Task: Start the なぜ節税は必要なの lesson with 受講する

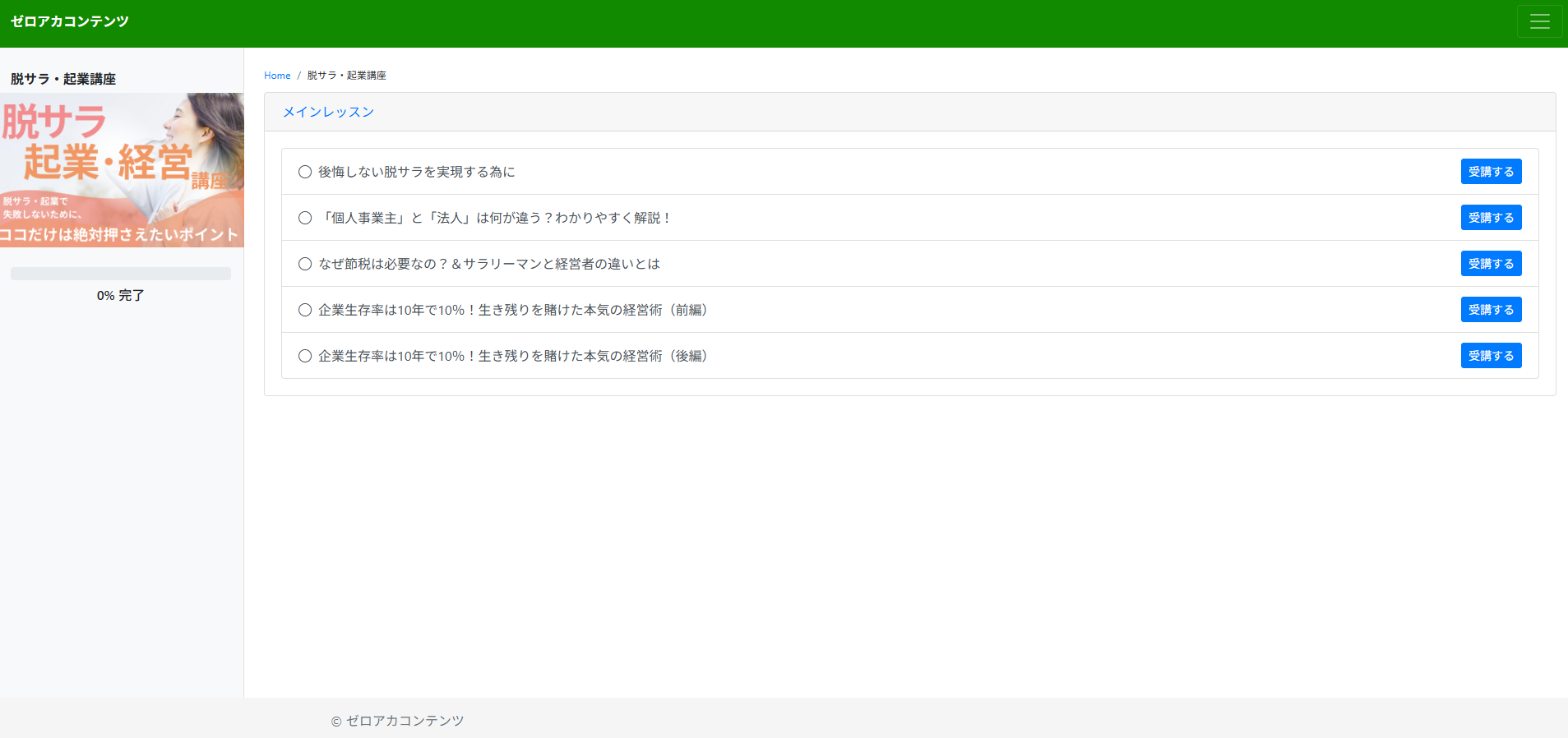Action: click(1490, 264)
